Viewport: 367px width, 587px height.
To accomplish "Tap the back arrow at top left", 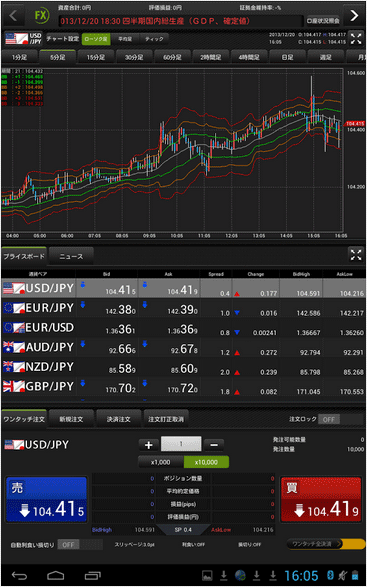I will pos(12,16).
